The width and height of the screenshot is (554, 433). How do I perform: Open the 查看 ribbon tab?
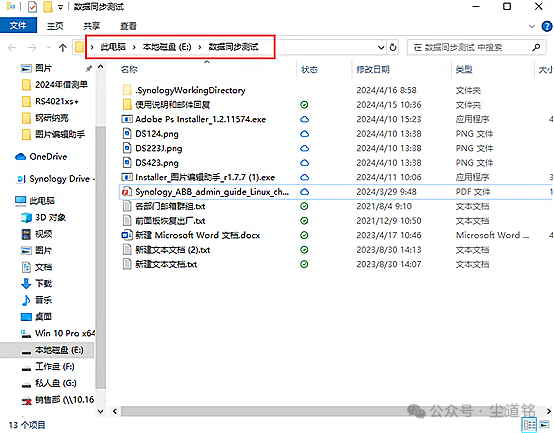[x=128, y=26]
